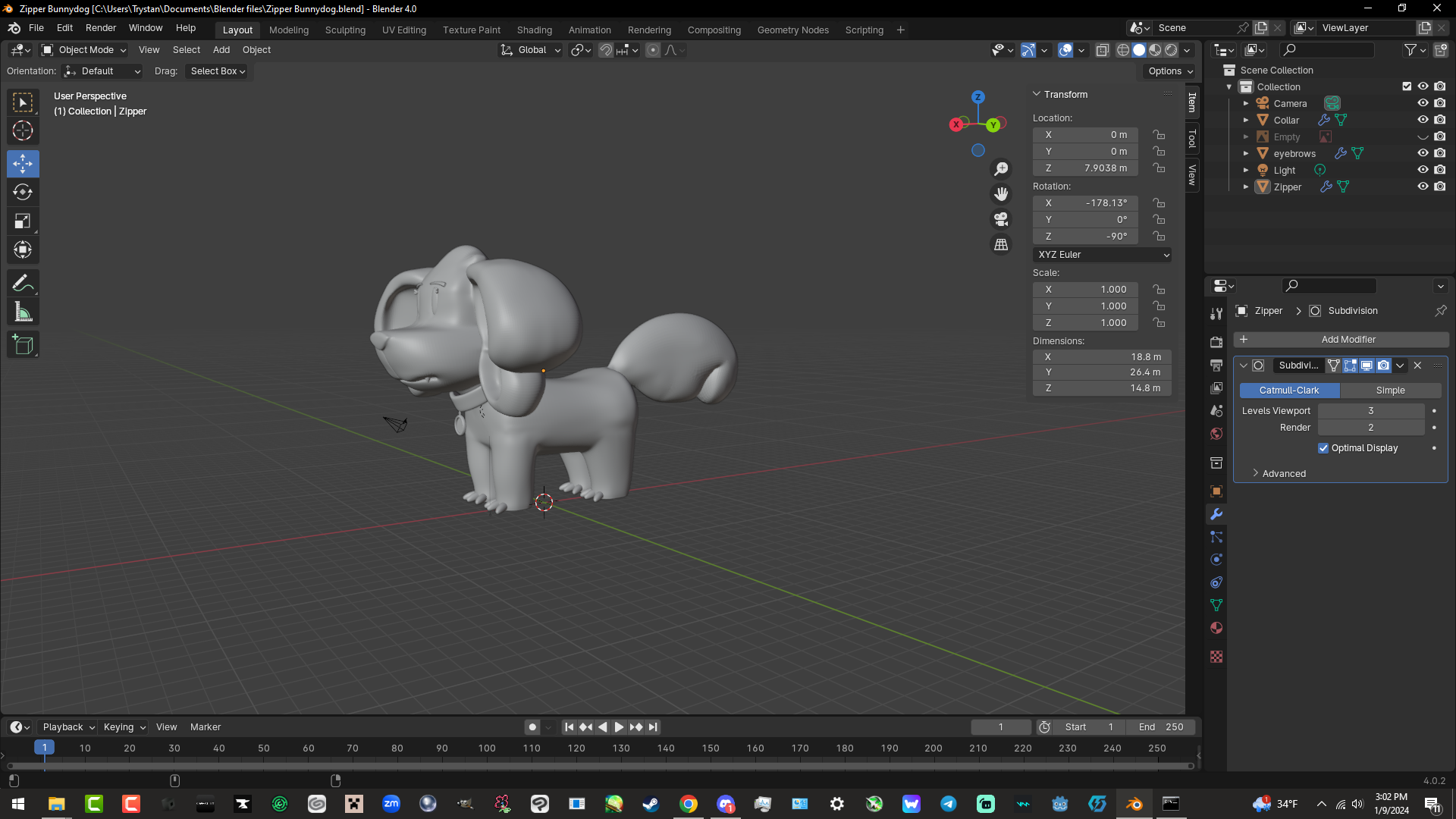Click the play animation button

point(619,727)
